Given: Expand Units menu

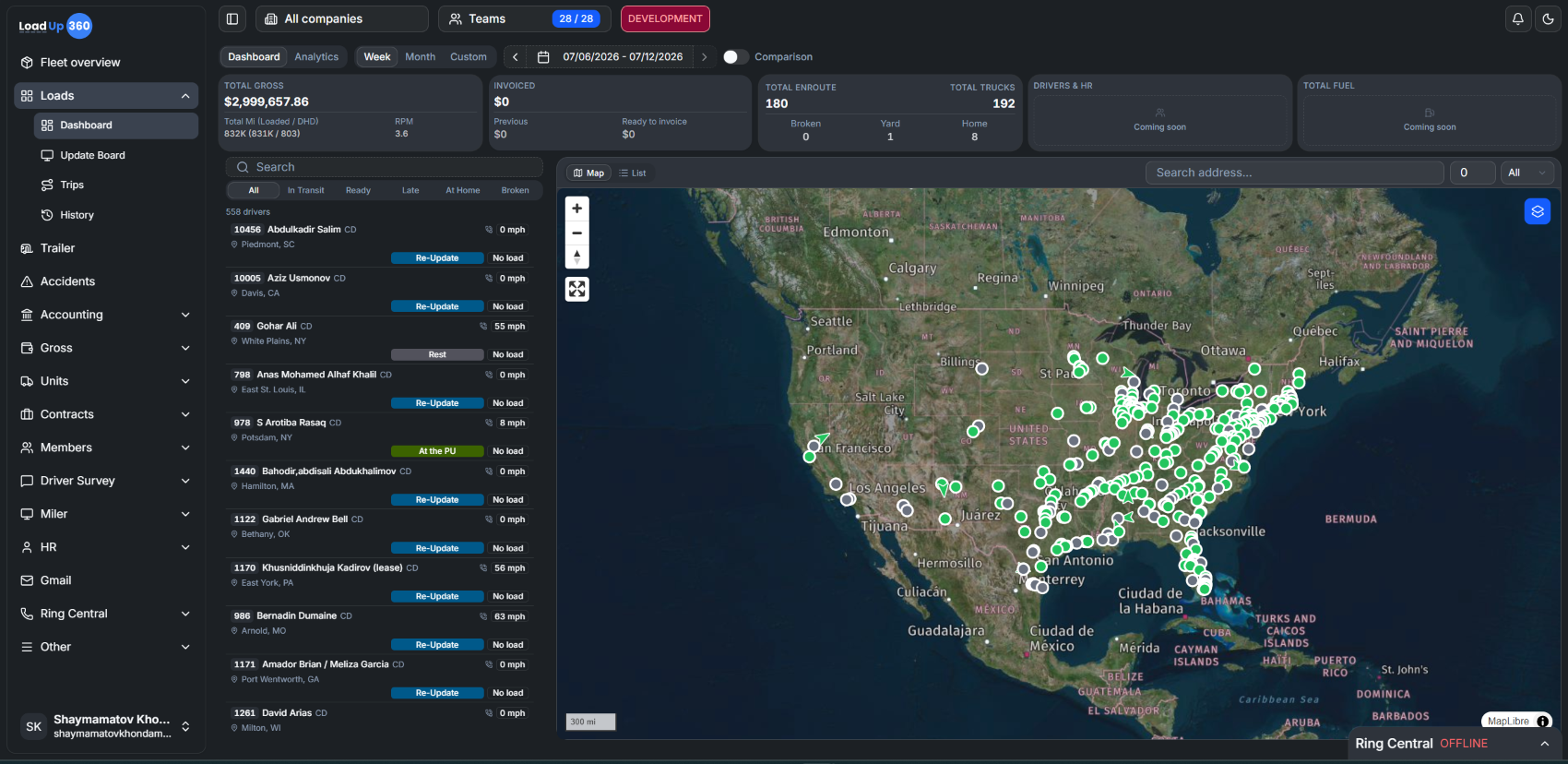Looking at the screenshot, I should (x=106, y=381).
